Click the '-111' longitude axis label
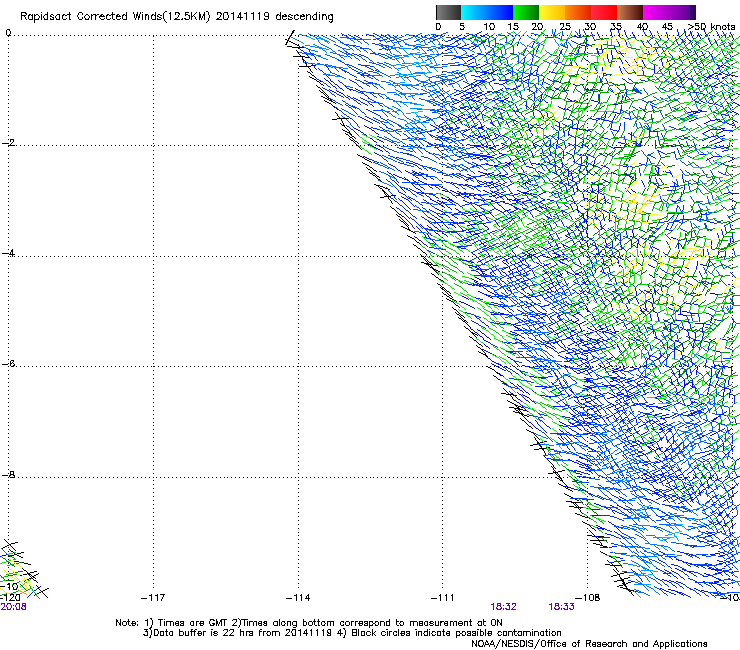 [x=443, y=598]
